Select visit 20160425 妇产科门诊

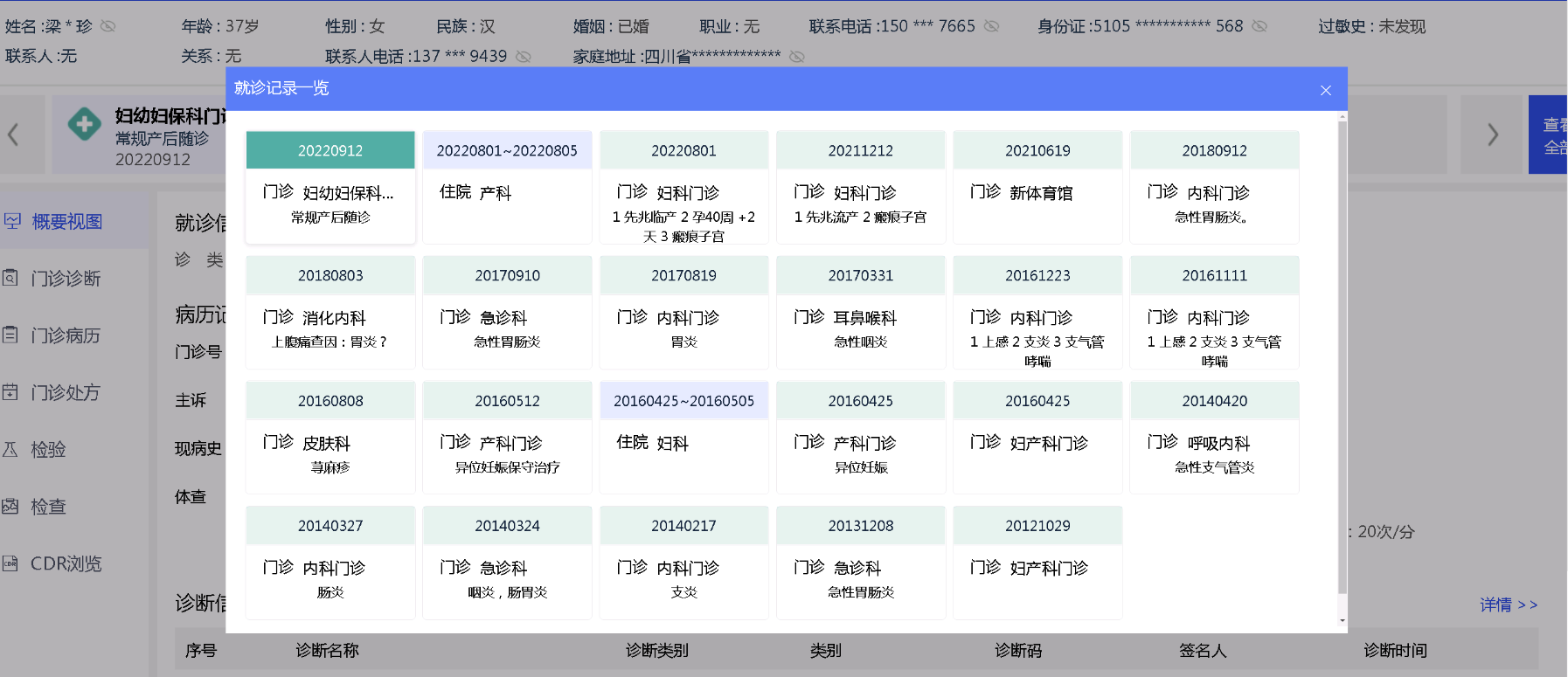1037,438
